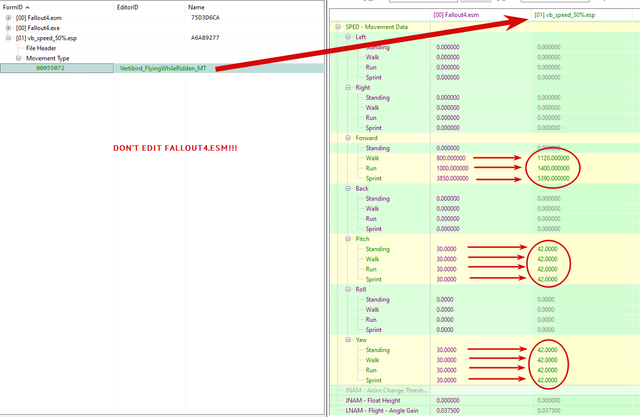Image resolution: width=640 pixels, height=417 pixels.
Task: Select the Forward Run value 1400.000000
Action: (553, 168)
